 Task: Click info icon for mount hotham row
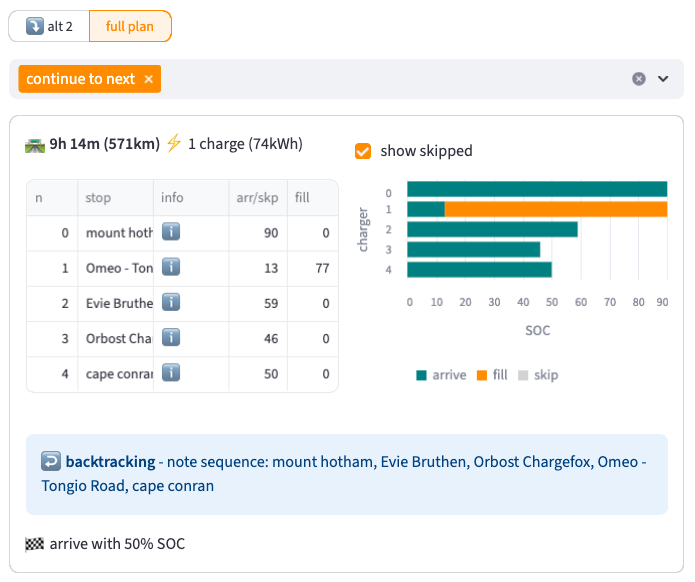pos(171,233)
